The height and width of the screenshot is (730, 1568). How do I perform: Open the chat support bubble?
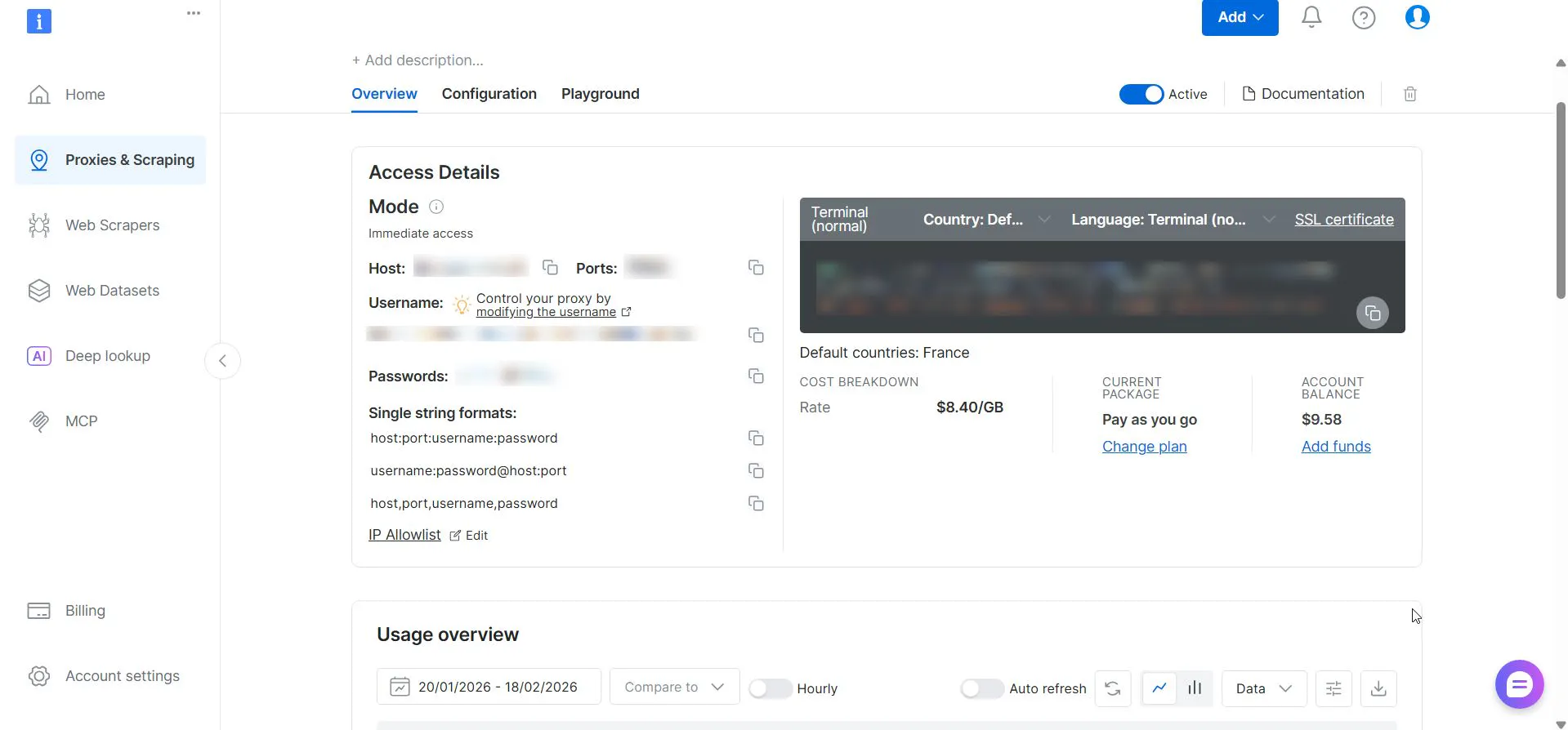pos(1519,684)
